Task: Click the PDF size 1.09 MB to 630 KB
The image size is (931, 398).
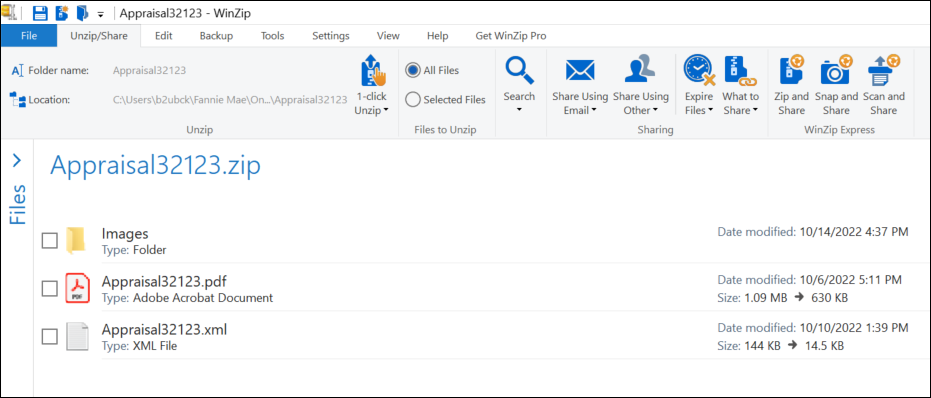Action: click(x=783, y=298)
